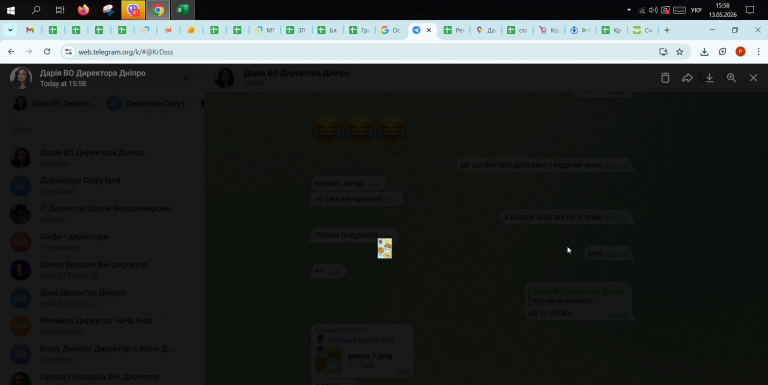Delete the photo via the trash icon
This screenshot has height=385, width=768.
[665, 78]
